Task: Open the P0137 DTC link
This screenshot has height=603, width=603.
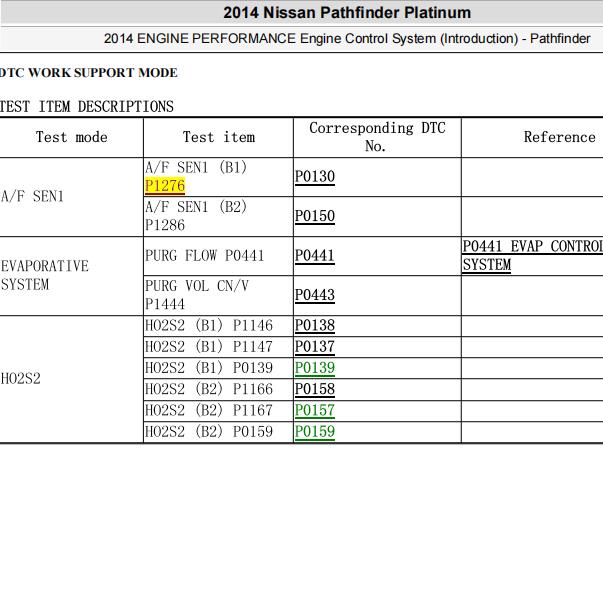Action: coord(315,347)
